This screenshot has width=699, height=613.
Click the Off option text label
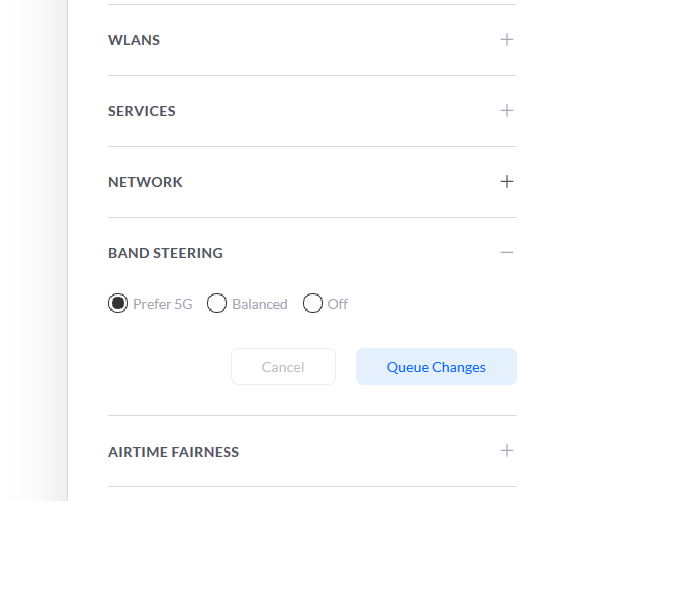337,304
